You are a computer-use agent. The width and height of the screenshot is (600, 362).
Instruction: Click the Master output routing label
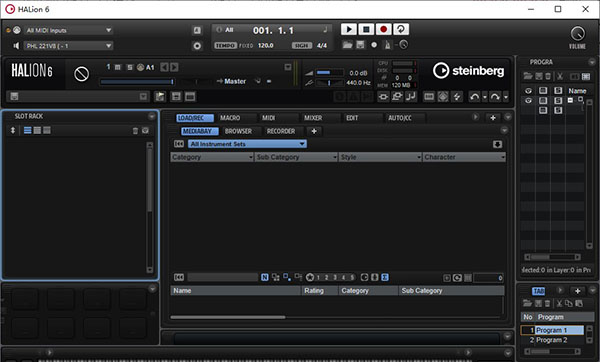(x=235, y=81)
